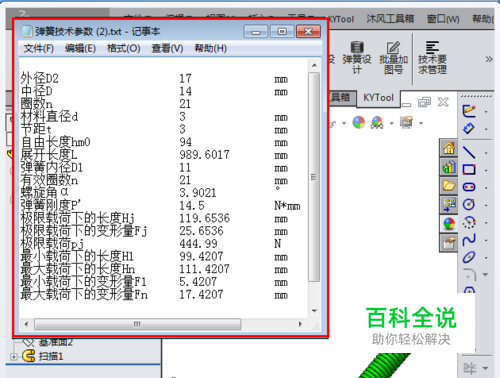This screenshot has height=378, width=500.
Task: Open dropdown arrow beside Spline tool
Action: tap(486, 240)
